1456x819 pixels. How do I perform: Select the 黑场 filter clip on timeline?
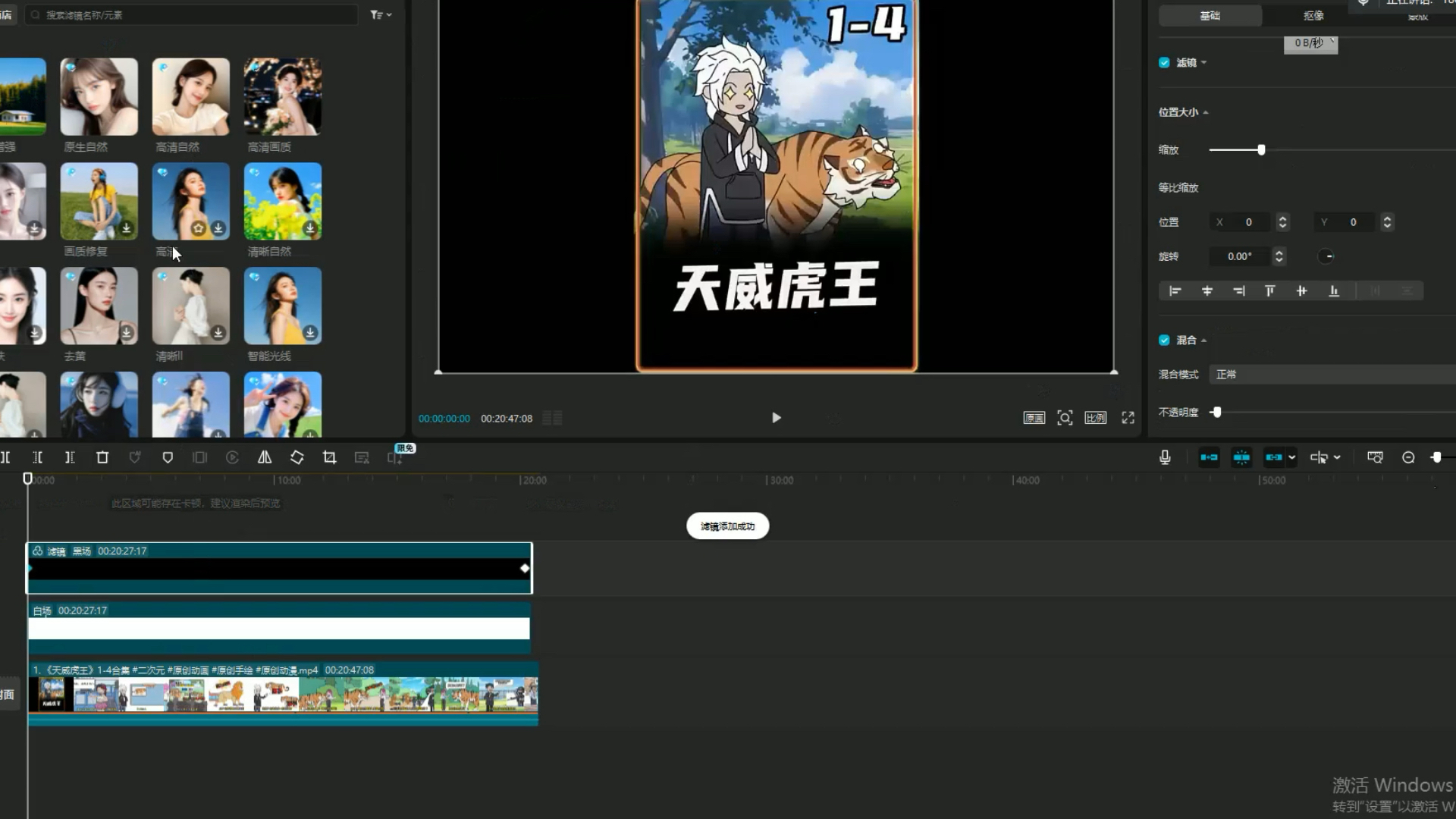280,568
